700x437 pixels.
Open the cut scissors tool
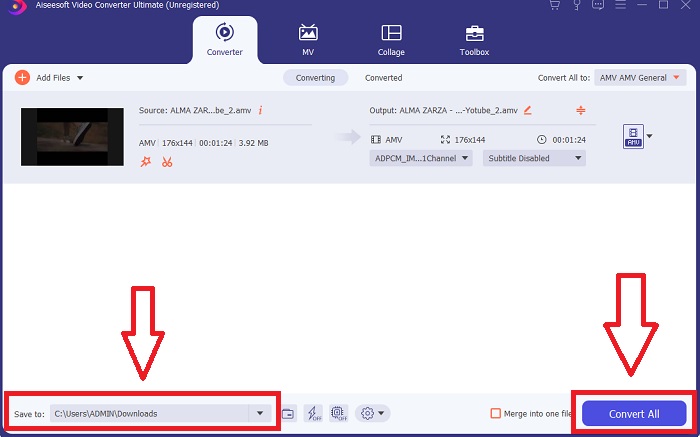coord(167,162)
